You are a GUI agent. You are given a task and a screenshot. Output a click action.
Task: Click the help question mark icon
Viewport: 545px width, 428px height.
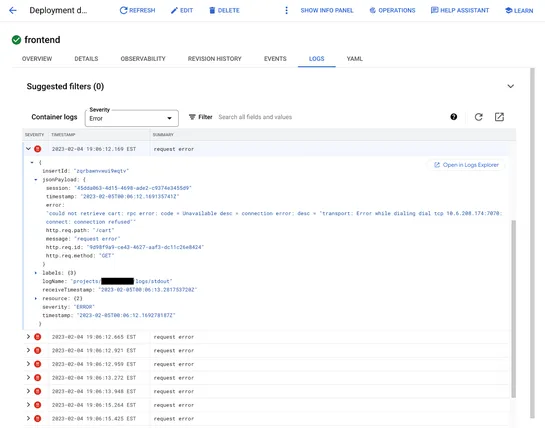point(454,117)
